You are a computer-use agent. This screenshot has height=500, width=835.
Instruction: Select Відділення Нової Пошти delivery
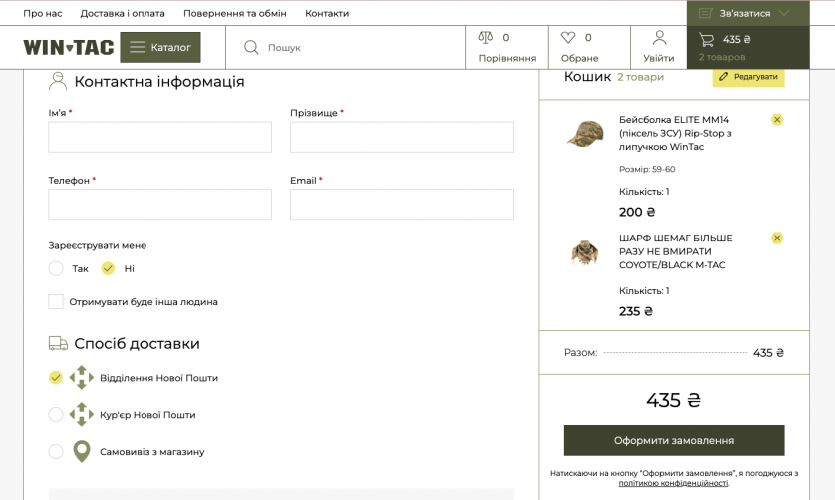coord(56,378)
